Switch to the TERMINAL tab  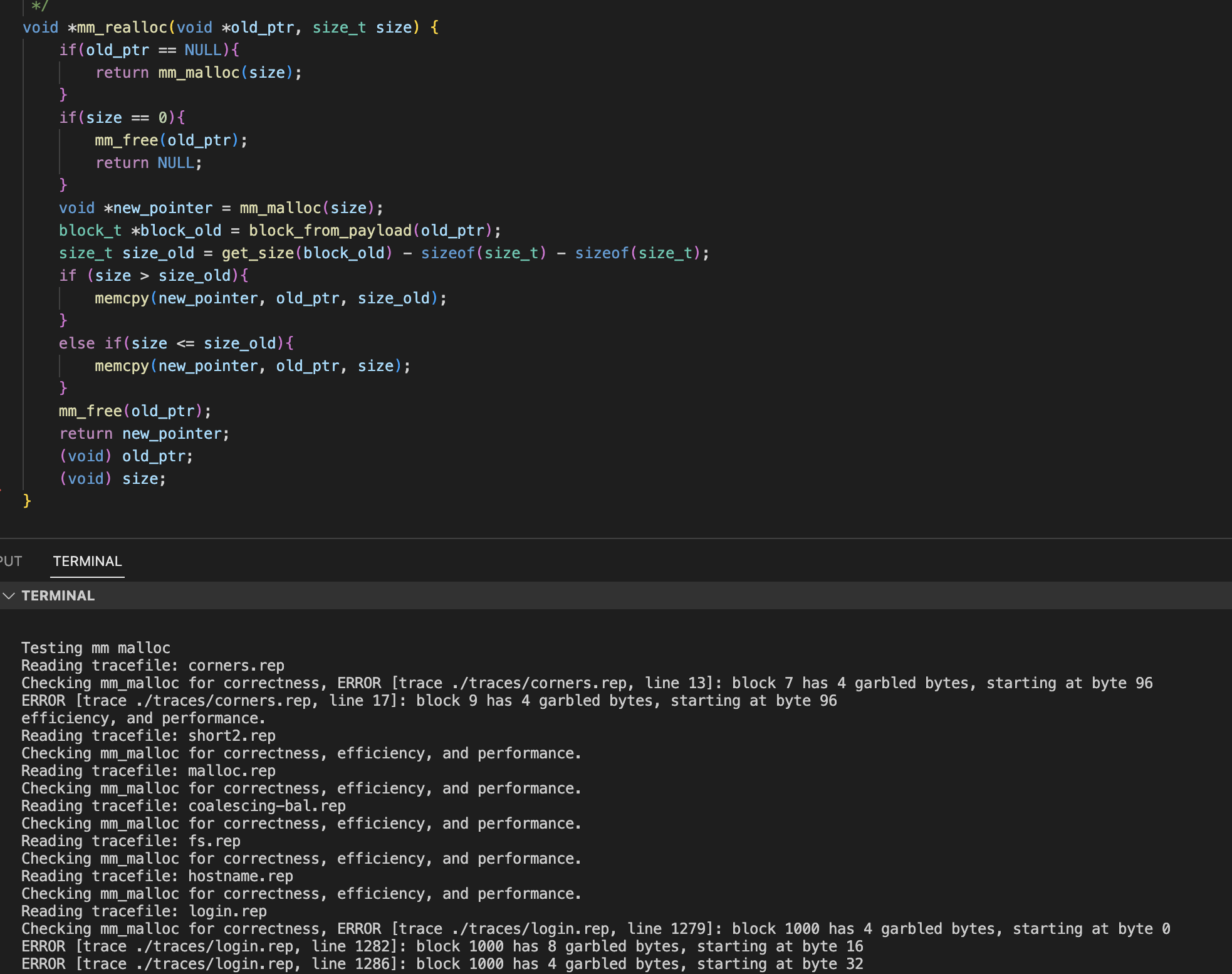[87, 561]
